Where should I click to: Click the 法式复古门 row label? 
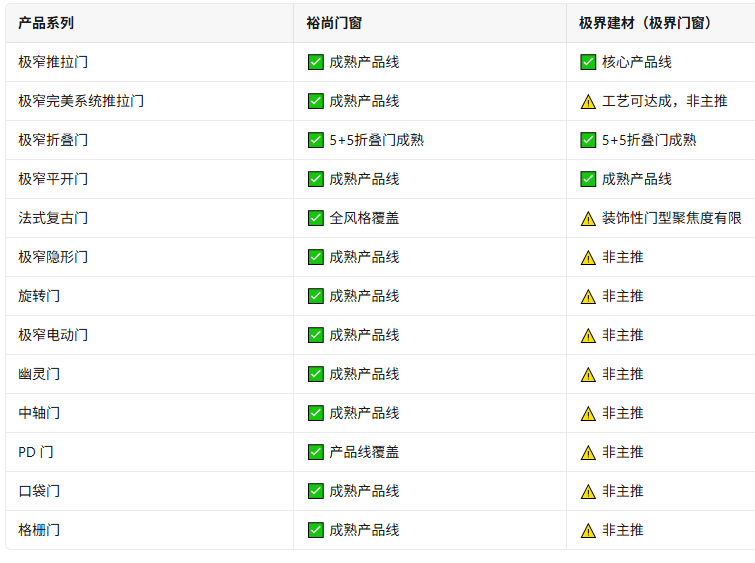53,218
